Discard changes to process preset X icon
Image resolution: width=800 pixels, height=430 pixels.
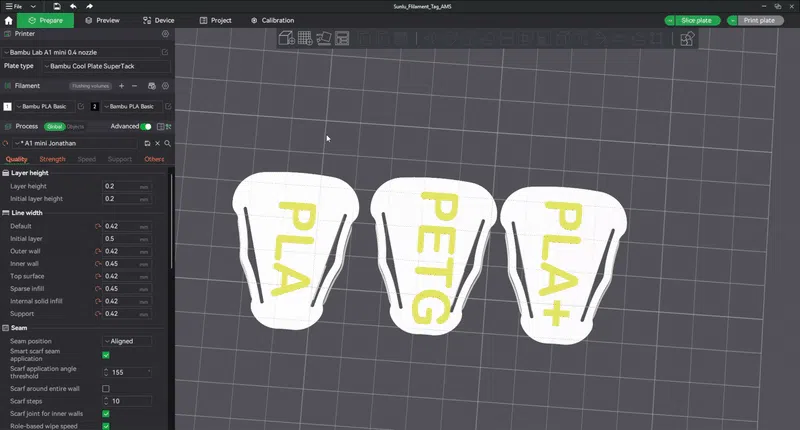click(158, 143)
